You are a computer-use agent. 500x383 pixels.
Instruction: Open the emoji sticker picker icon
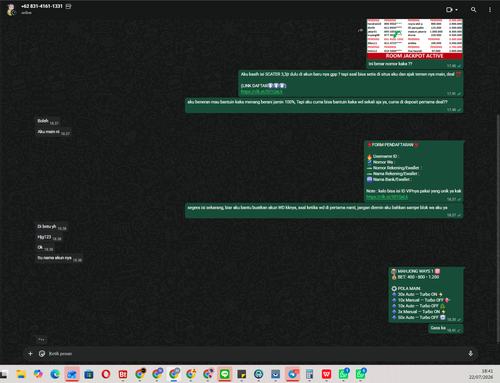click(x=42, y=353)
